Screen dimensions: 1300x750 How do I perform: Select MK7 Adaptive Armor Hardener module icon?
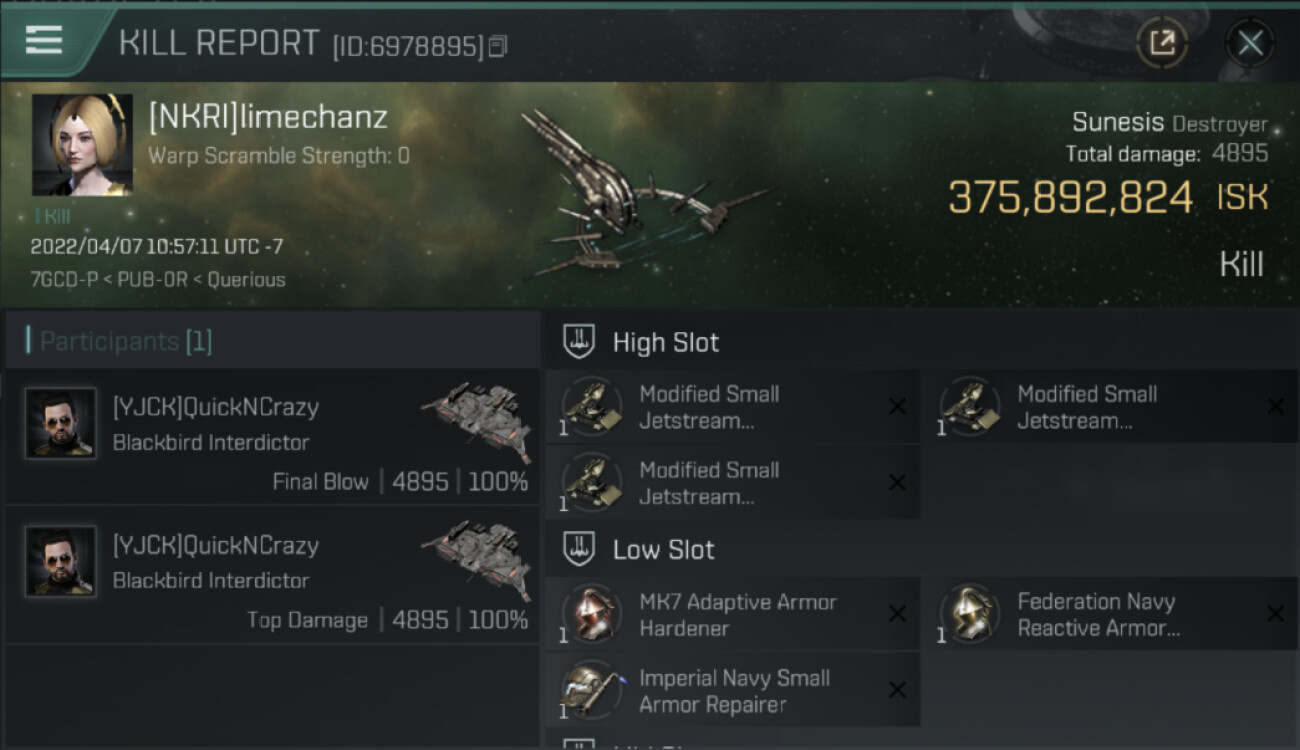point(591,615)
